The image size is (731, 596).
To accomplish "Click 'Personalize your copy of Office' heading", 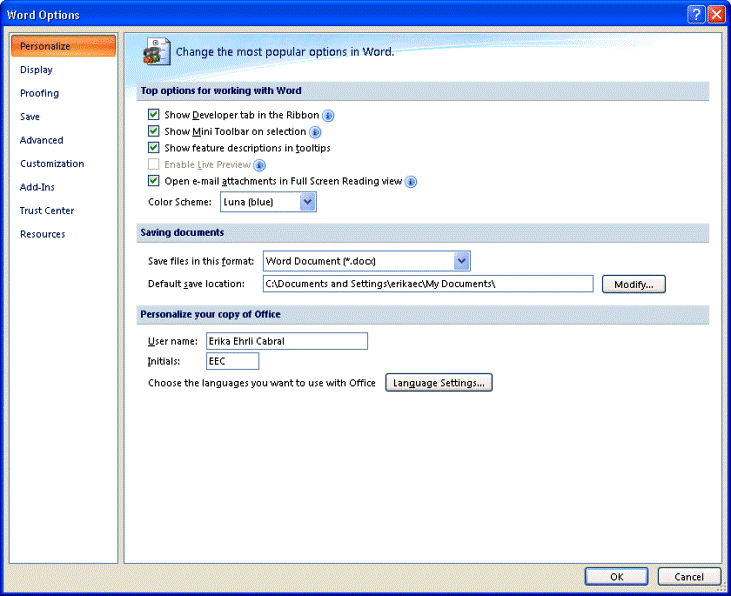I will (x=211, y=314).
